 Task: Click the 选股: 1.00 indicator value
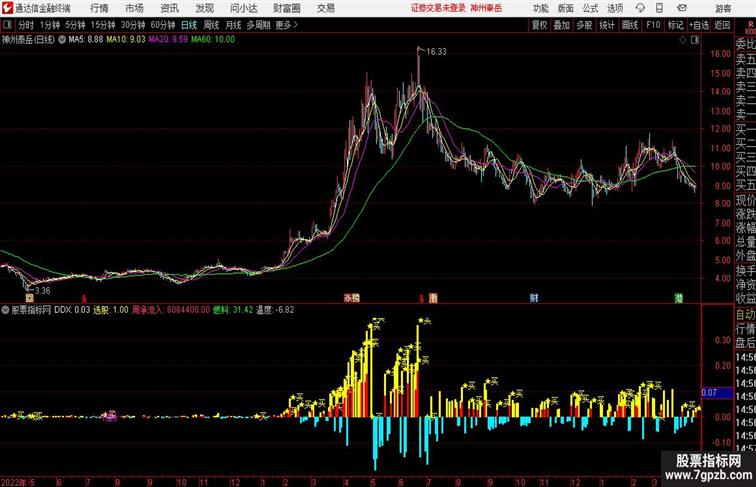click(x=111, y=310)
